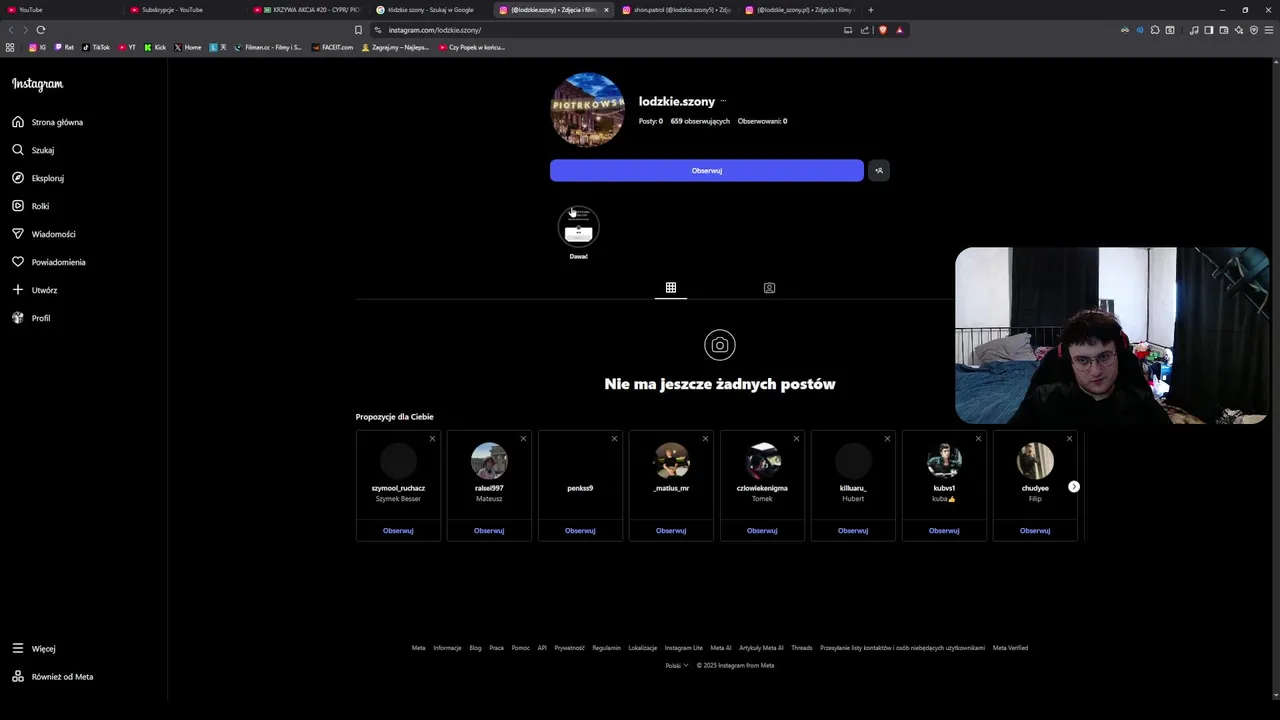Open Powiadomienia heart notifications
1280x720 pixels.
point(49,262)
